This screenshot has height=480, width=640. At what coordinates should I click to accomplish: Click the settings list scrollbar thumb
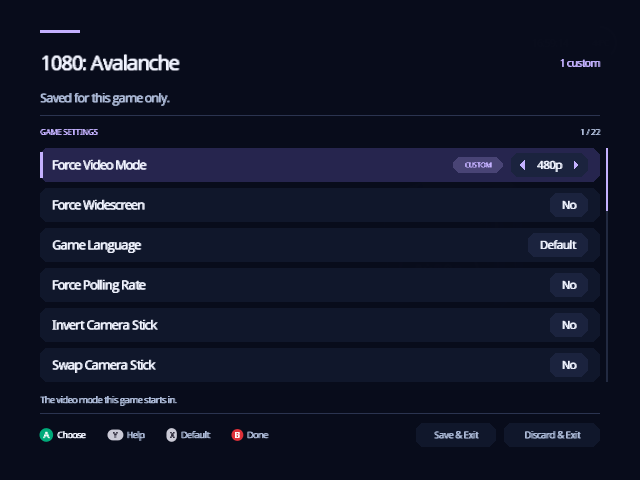[x=607, y=180]
